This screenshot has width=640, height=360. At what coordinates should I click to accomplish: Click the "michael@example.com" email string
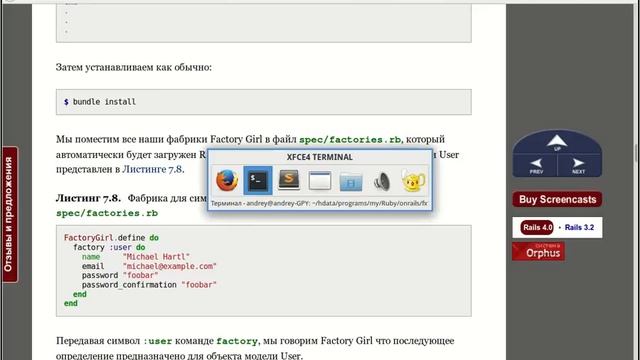point(169,266)
